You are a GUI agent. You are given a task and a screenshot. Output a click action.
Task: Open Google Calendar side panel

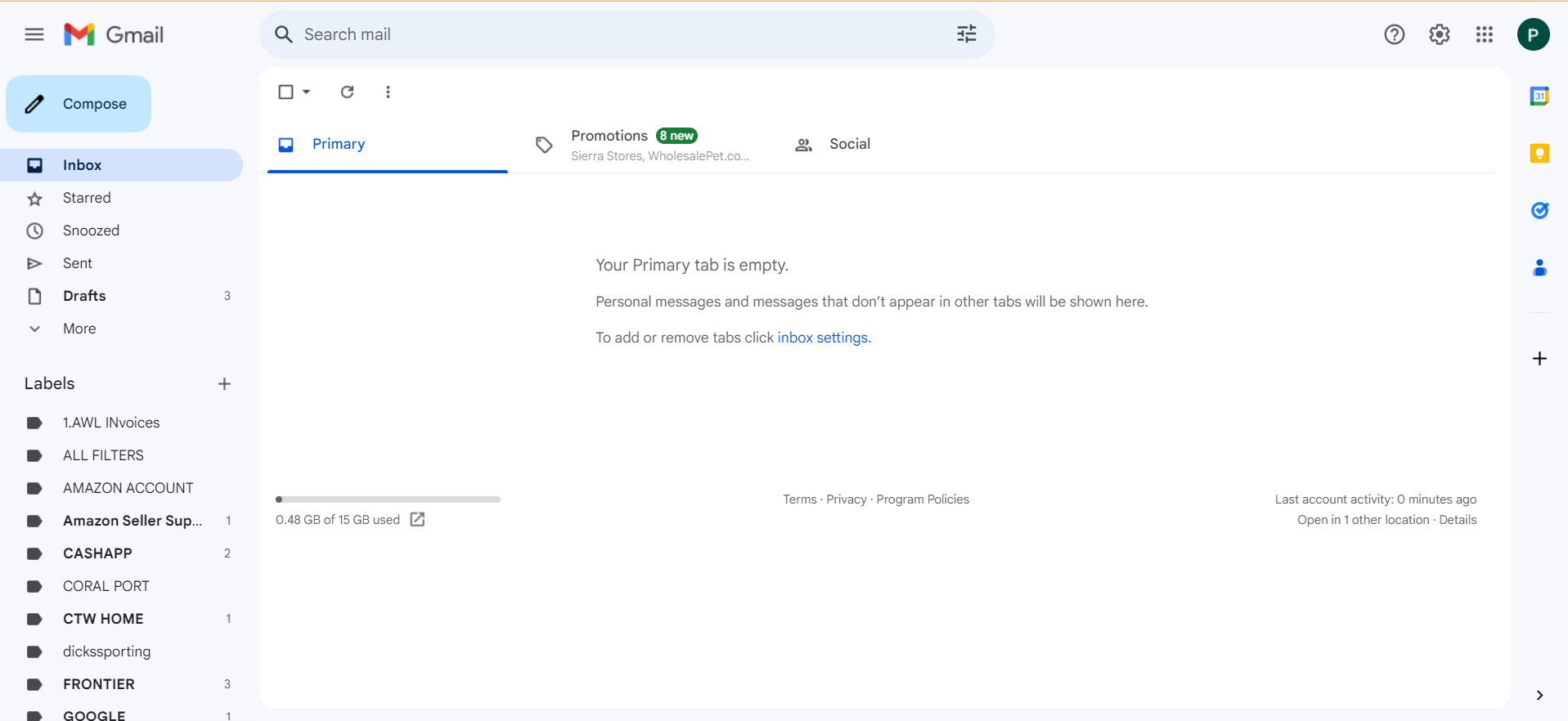[x=1539, y=96]
